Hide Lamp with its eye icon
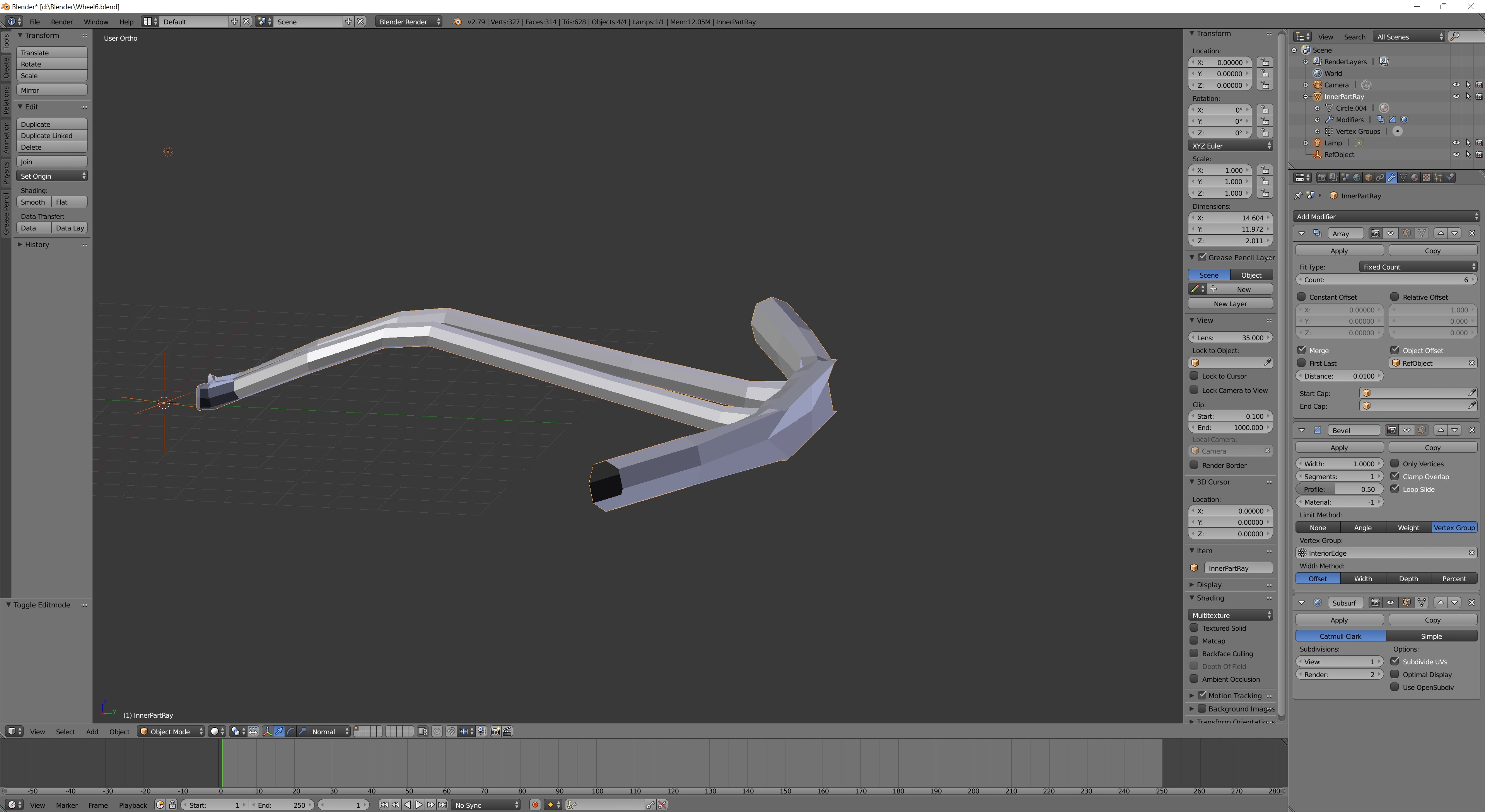 tap(1456, 143)
